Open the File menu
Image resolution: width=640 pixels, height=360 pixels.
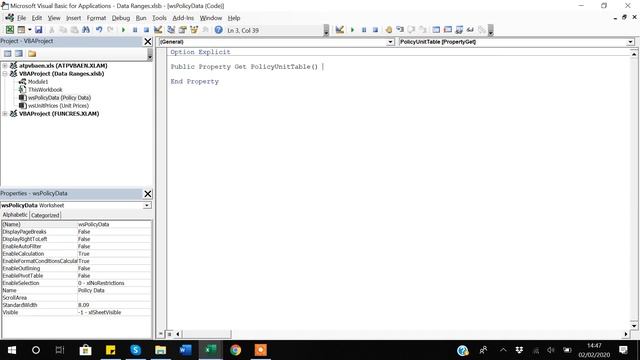pyautogui.click(x=21, y=18)
